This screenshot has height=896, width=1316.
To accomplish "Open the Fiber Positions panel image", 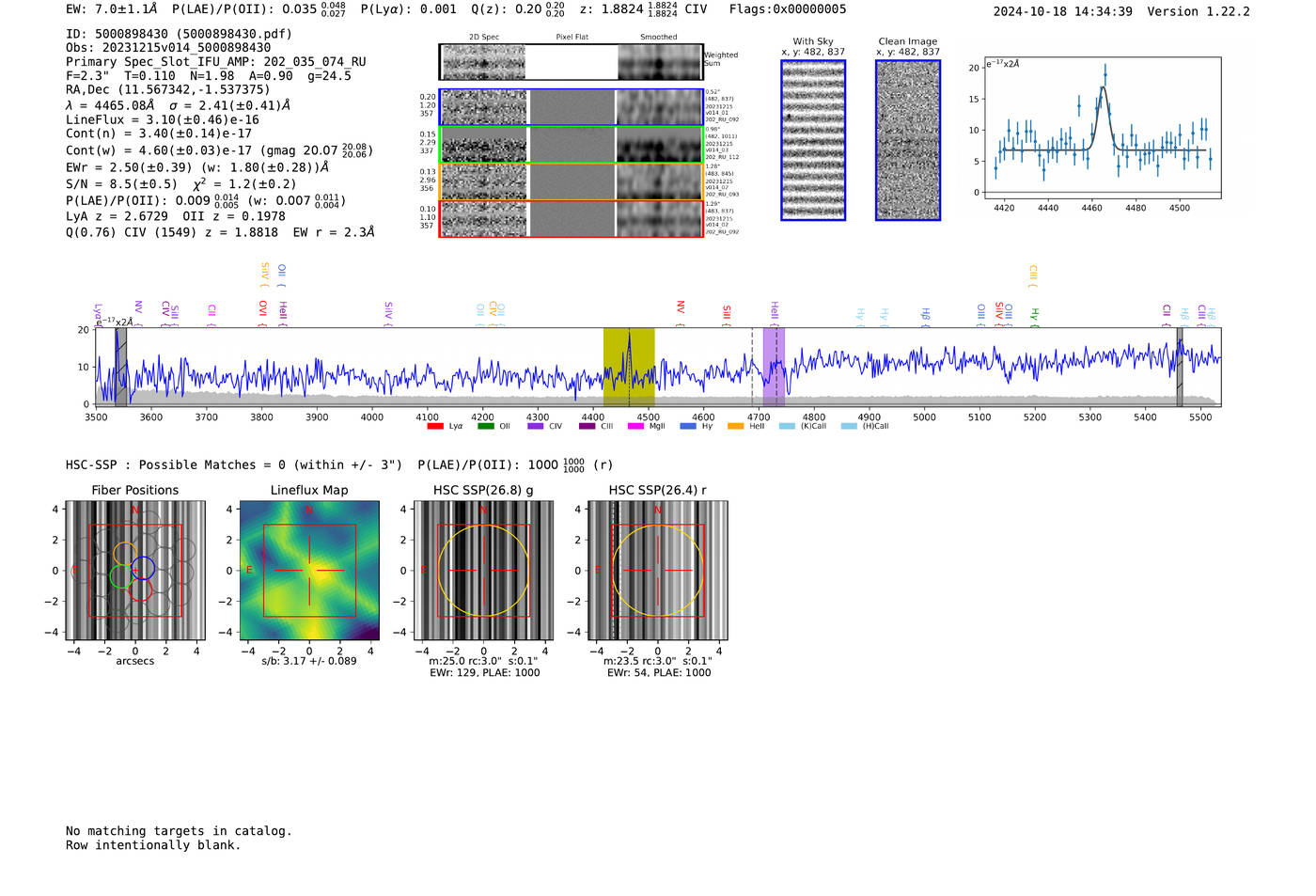I will click(x=135, y=572).
